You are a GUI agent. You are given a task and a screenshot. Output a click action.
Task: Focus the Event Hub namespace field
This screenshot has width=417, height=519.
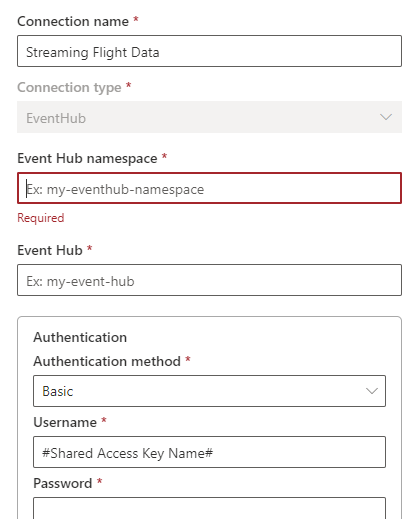click(209, 188)
